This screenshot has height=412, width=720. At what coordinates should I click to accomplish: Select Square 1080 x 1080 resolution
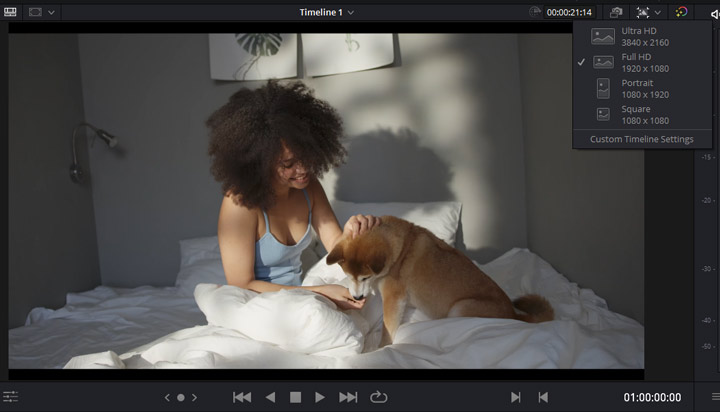click(642, 115)
